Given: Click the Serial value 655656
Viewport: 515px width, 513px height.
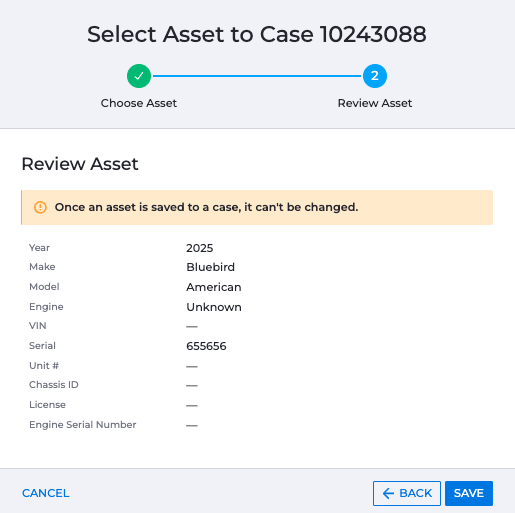Looking at the screenshot, I should 206,346.
